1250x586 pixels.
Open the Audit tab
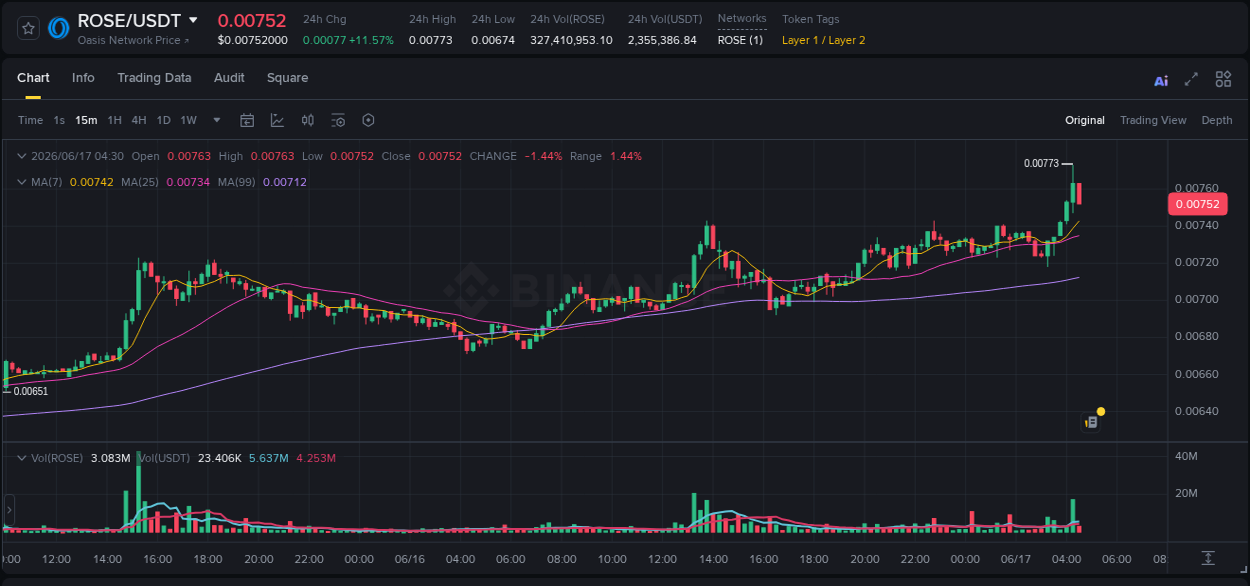[x=229, y=78]
